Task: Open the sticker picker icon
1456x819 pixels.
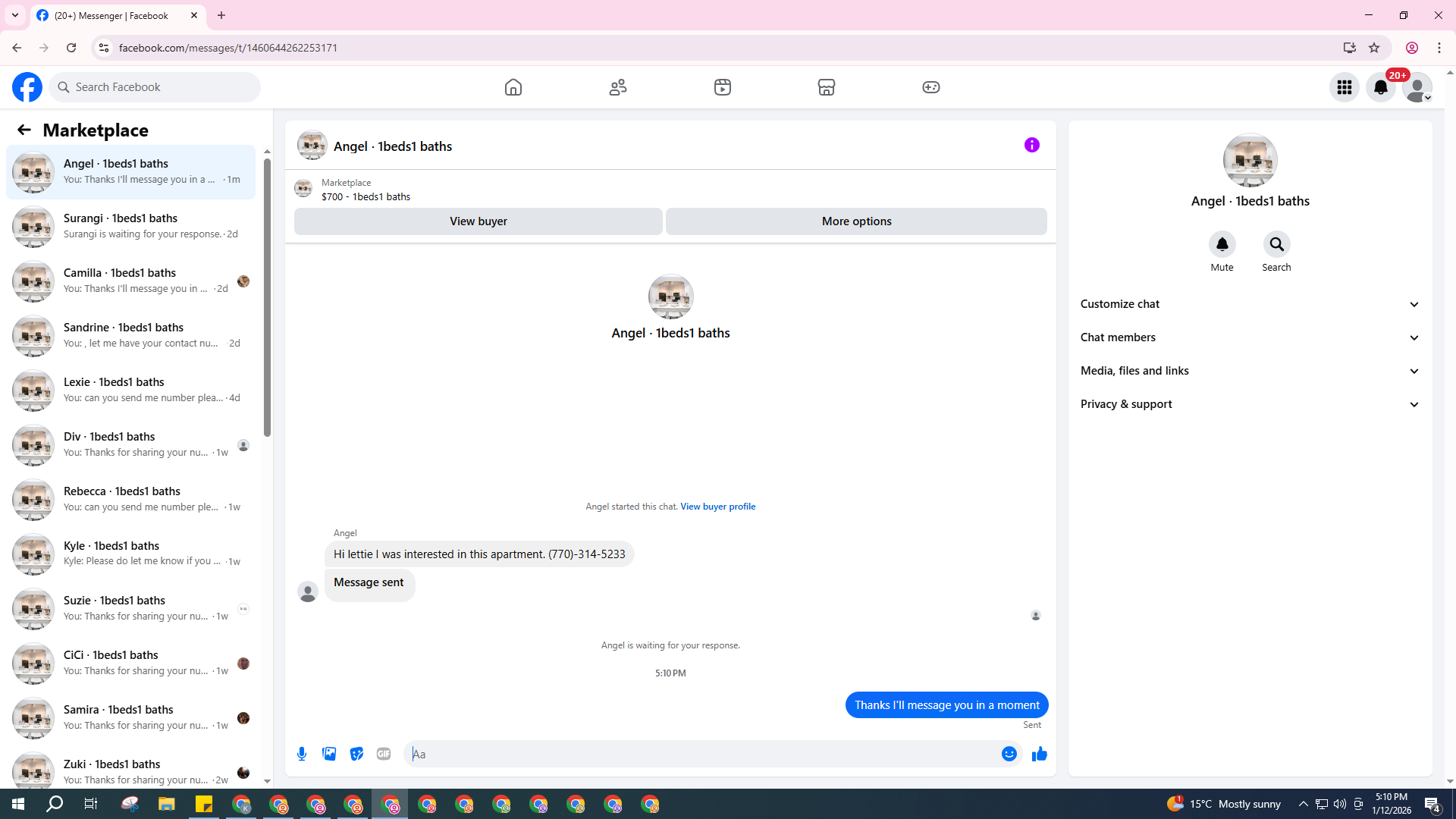Action: (x=356, y=754)
